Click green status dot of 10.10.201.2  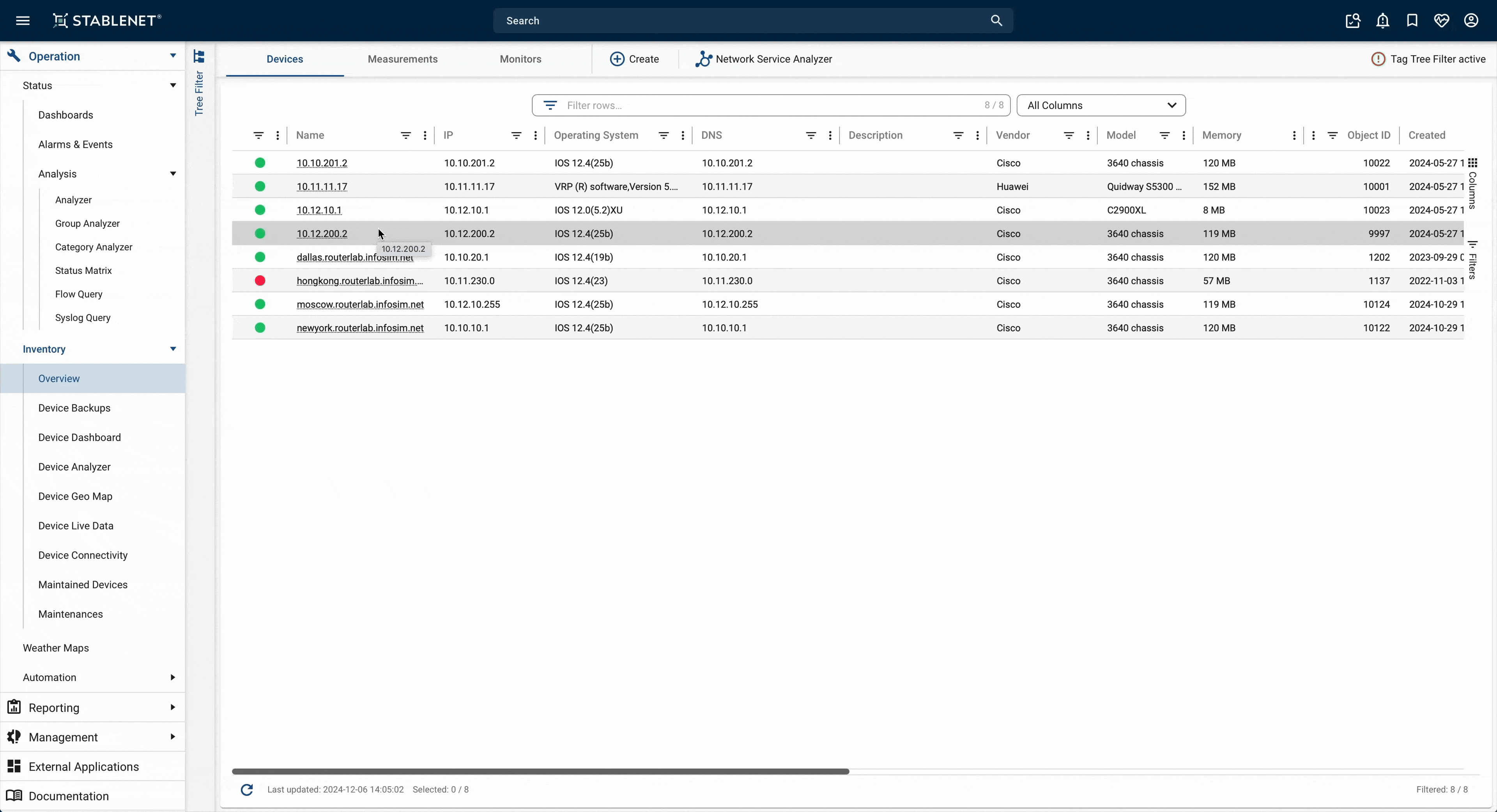(x=260, y=163)
